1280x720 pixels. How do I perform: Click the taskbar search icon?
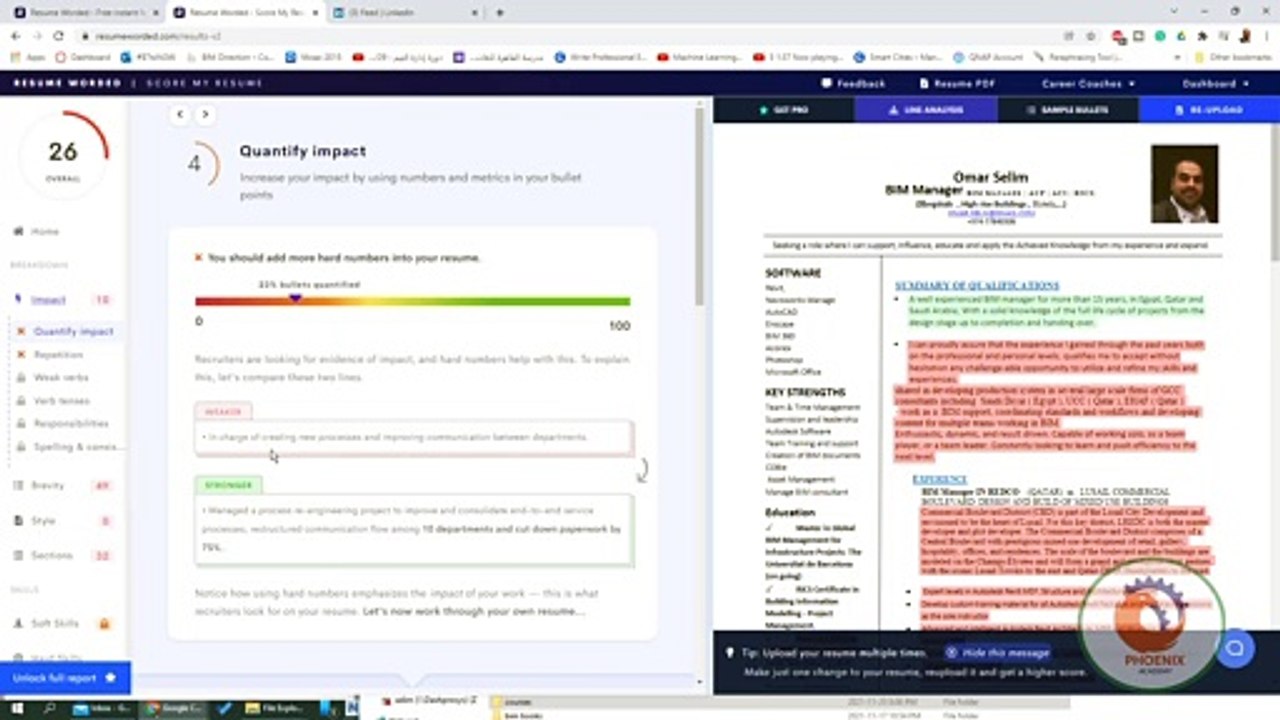pos(49,708)
